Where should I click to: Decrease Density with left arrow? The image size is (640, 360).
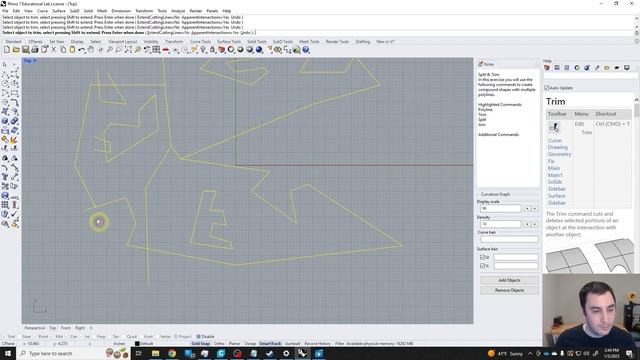[527, 224]
